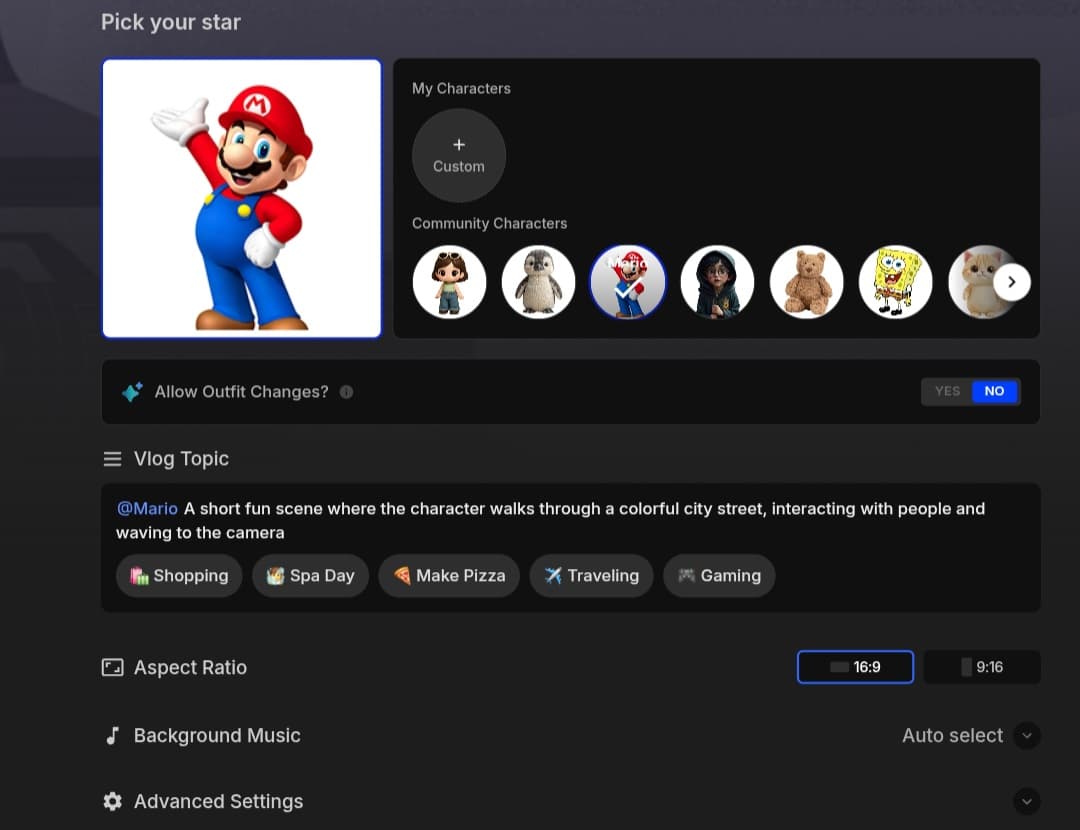Click the Background Music note icon
1080x830 pixels.
(113, 736)
